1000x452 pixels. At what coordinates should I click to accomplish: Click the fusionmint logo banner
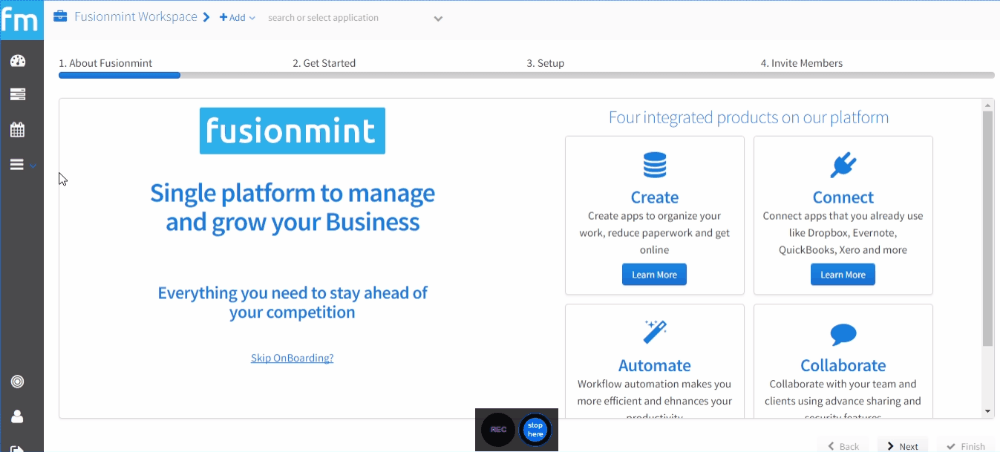(x=292, y=131)
